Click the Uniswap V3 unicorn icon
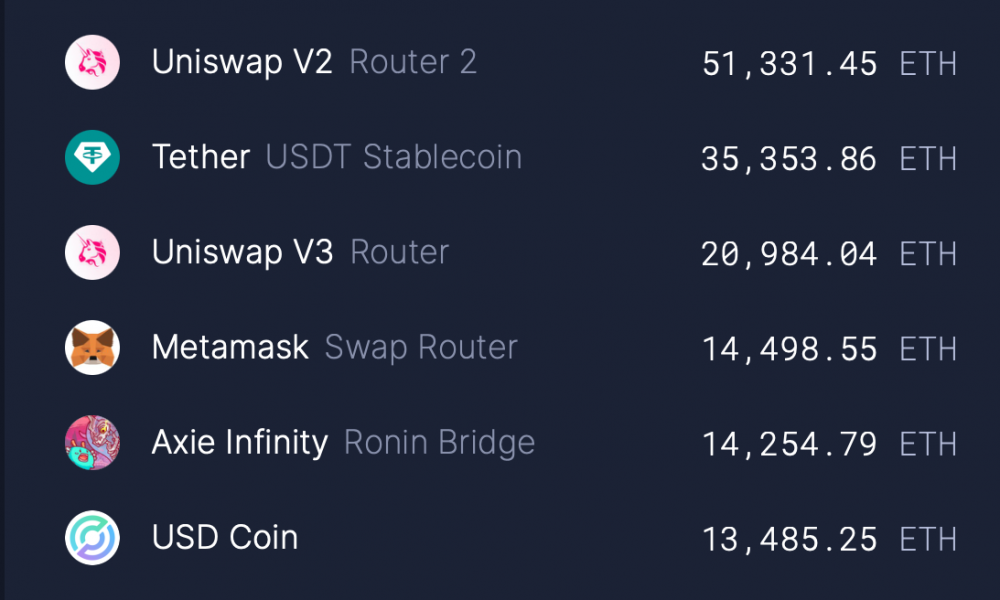1000x600 pixels. coord(92,252)
